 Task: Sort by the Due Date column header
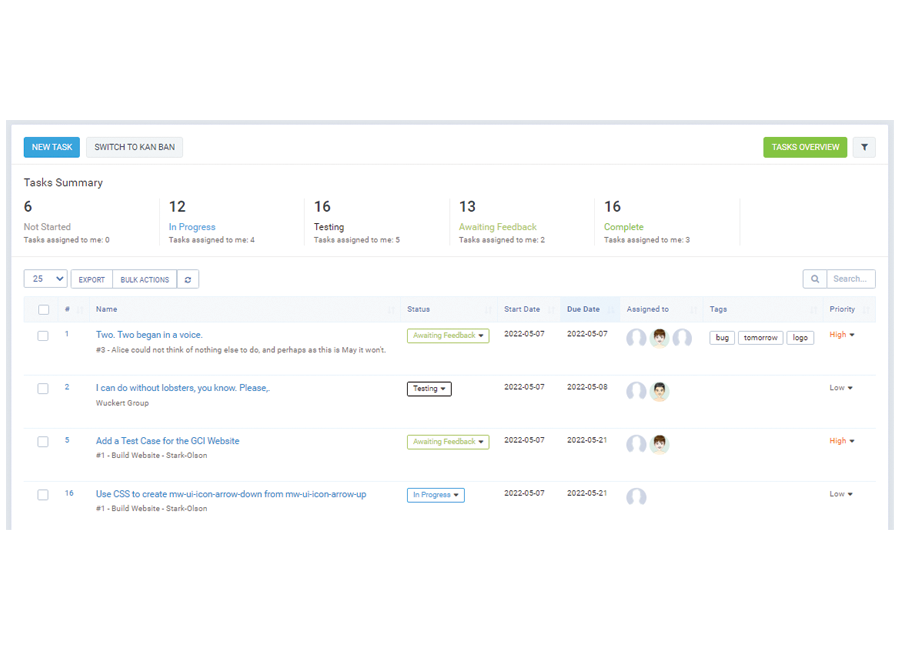tap(584, 310)
